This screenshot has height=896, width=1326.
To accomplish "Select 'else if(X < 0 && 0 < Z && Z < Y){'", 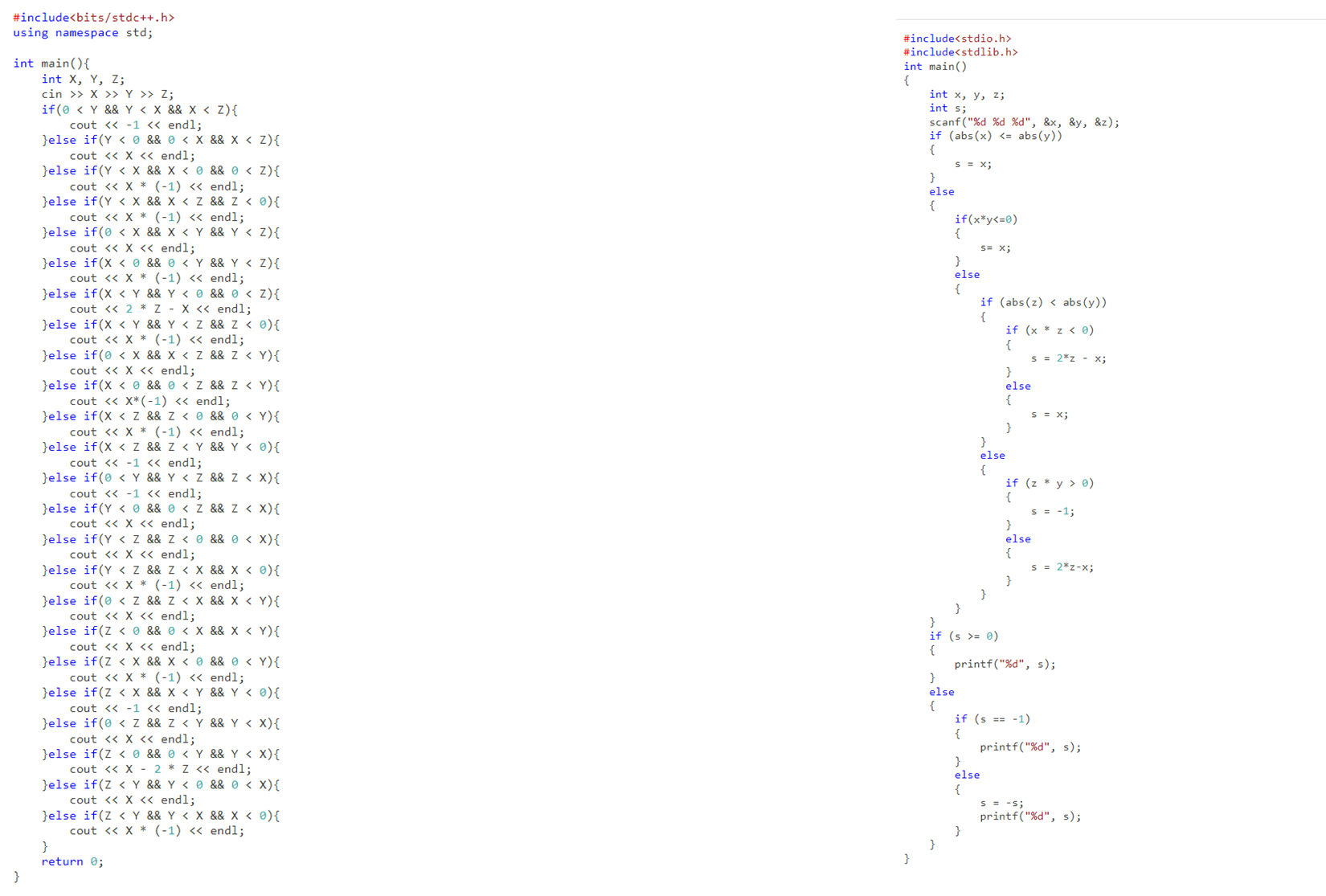I will pyautogui.click(x=164, y=386).
